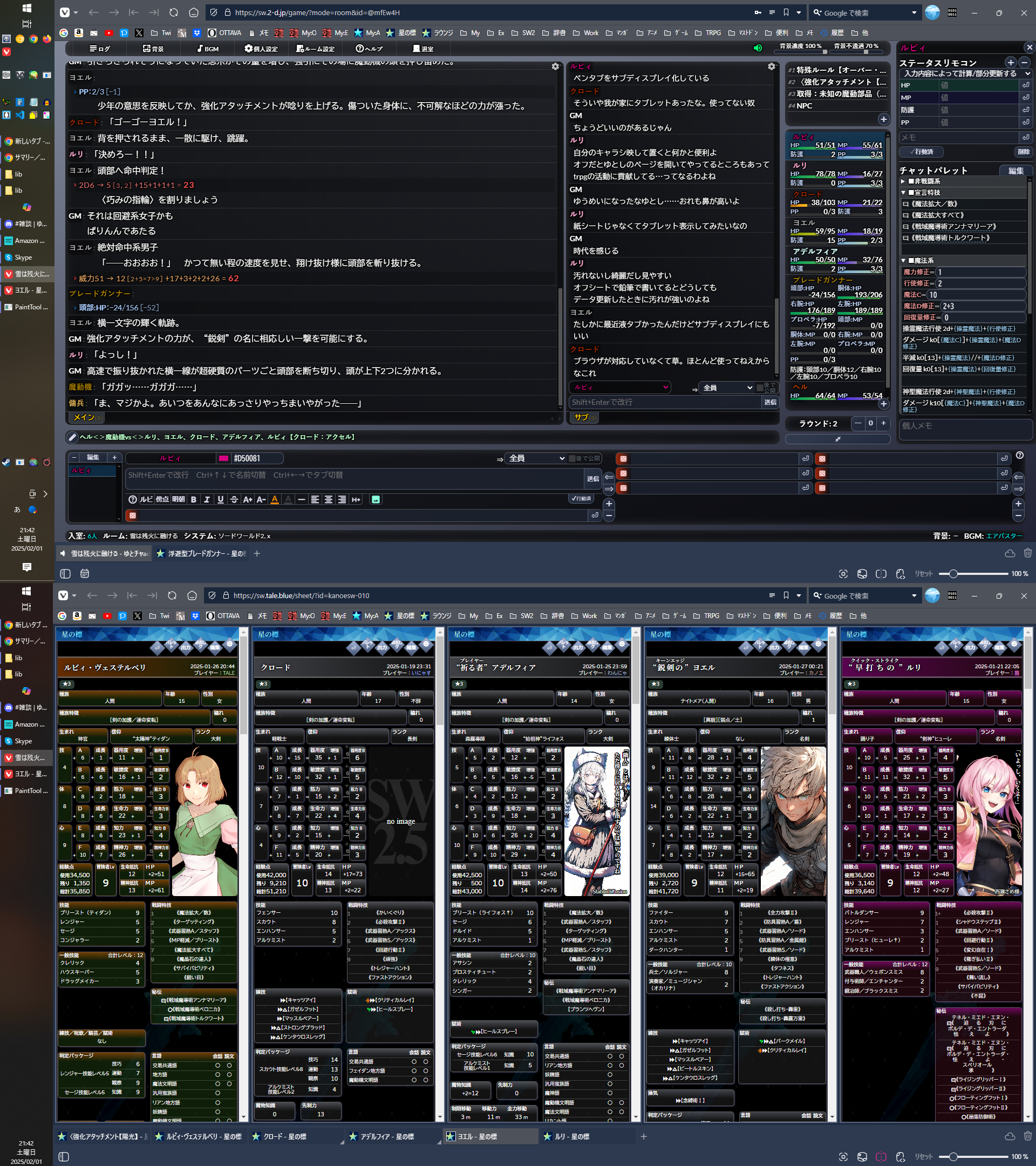Click the #D50081 pink color swatch

tap(223, 459)
